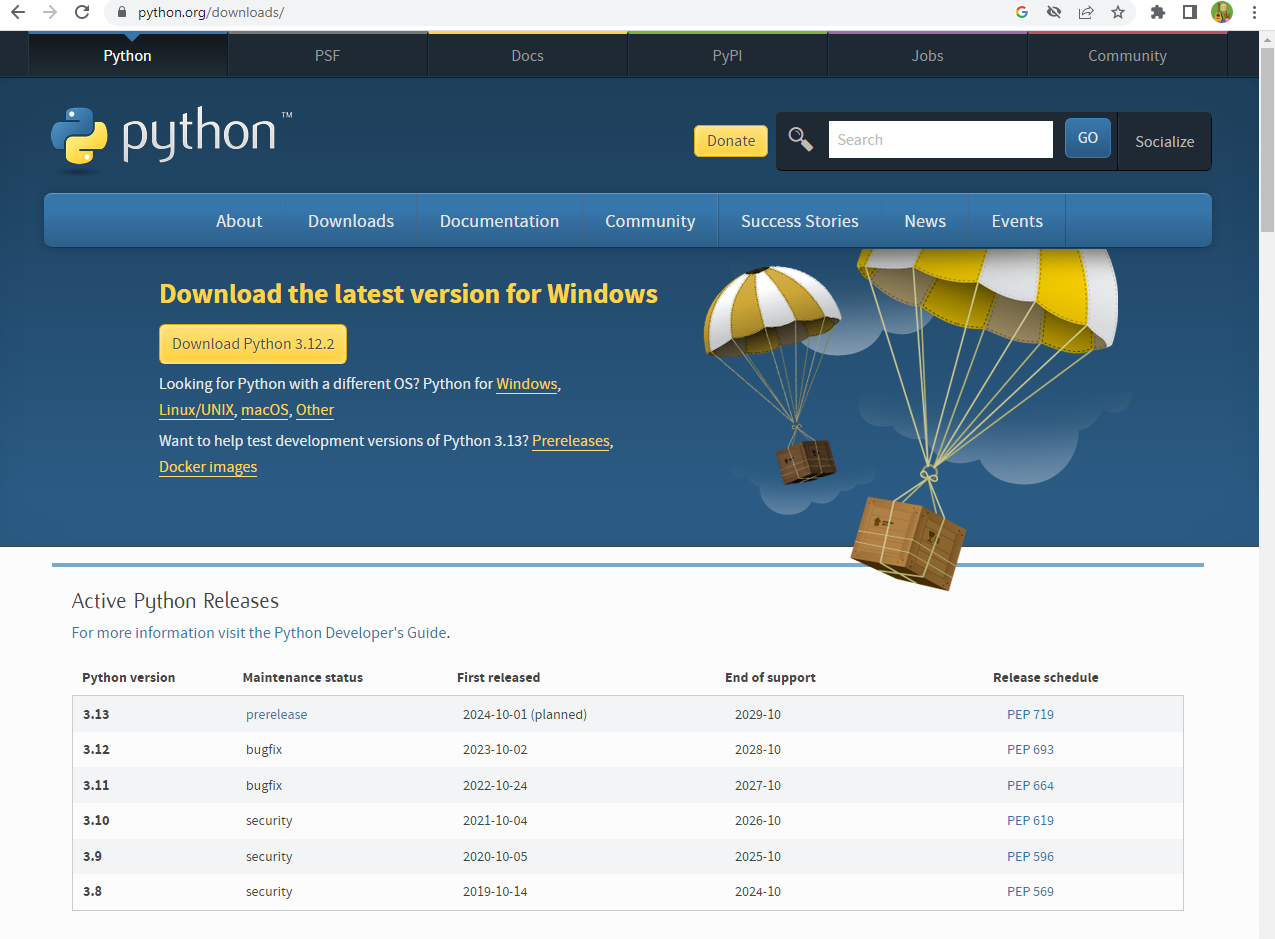The height and width of the screenshot is (939, 1275).
Task: Click the 2024-10 end of support cell
Action: [x=758, y=892]
